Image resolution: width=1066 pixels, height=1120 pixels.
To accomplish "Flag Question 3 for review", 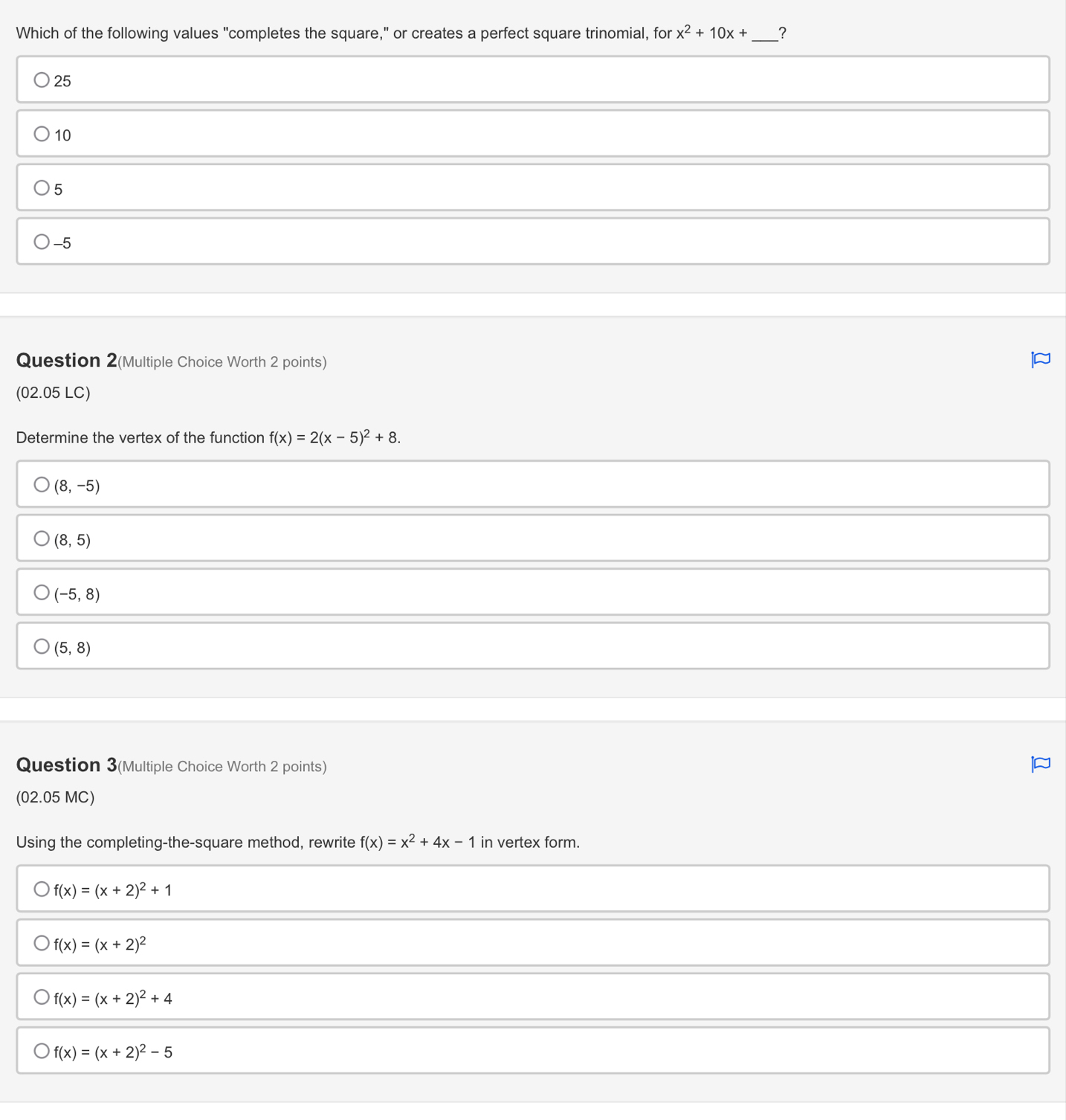I will 1041,764.
